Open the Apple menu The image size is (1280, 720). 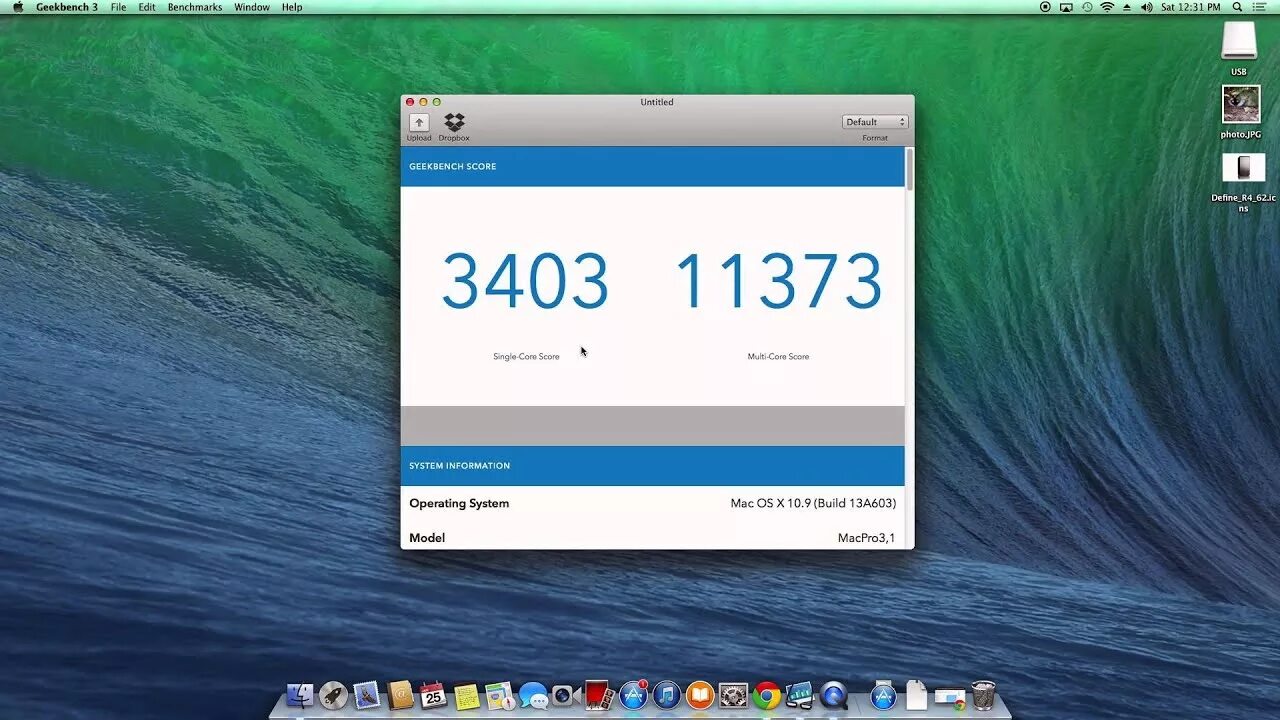pos(17,7)
